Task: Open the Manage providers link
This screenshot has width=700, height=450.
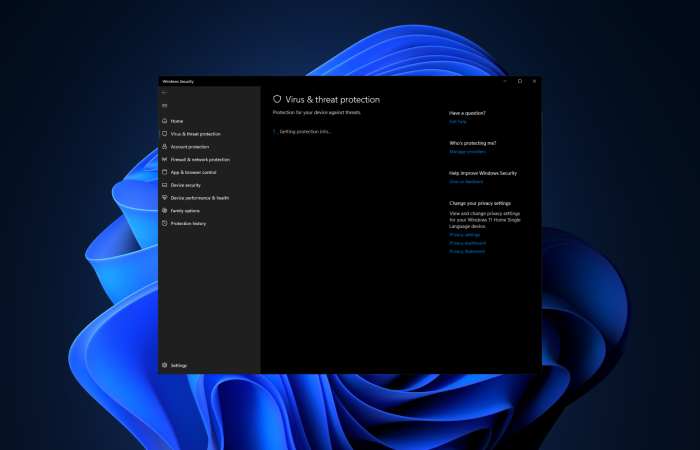Action: click(467, 152)
